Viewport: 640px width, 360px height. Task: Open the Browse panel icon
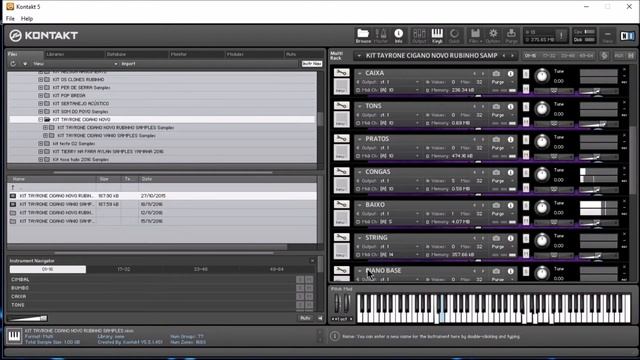pyautogui.click(x=363, y=36)
